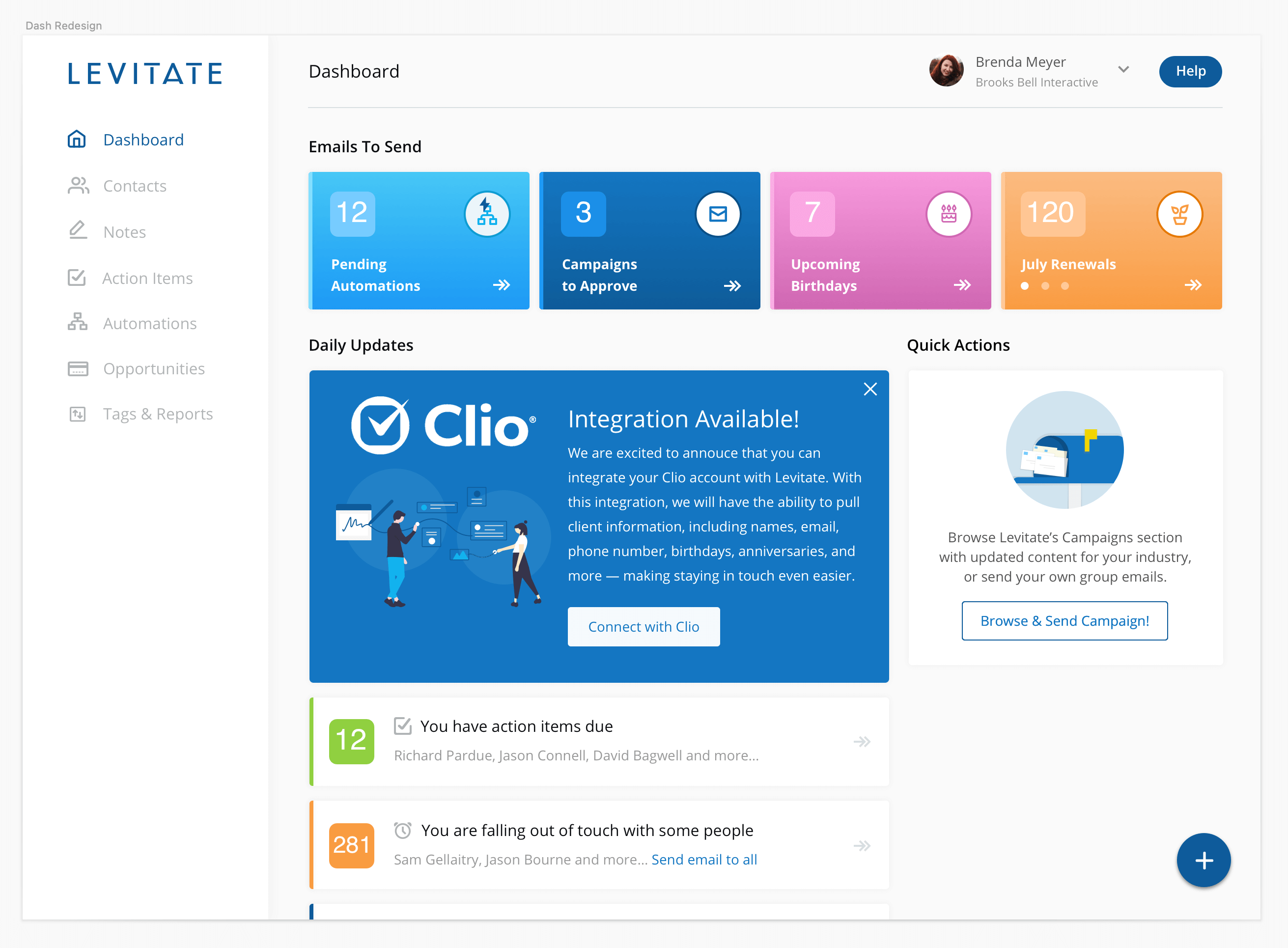The width and height of the screenshot is (1288, 948).
Task: Click the Help button
Action: [x=1190, y=71]
